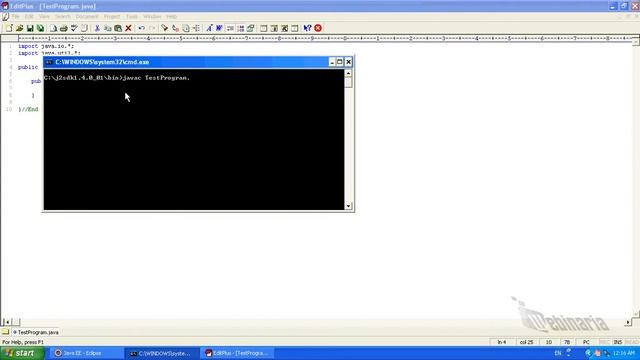Click the 'ln 4' status bar field
The height and width of the screenshot is (360, 640).
pos(502,342)
